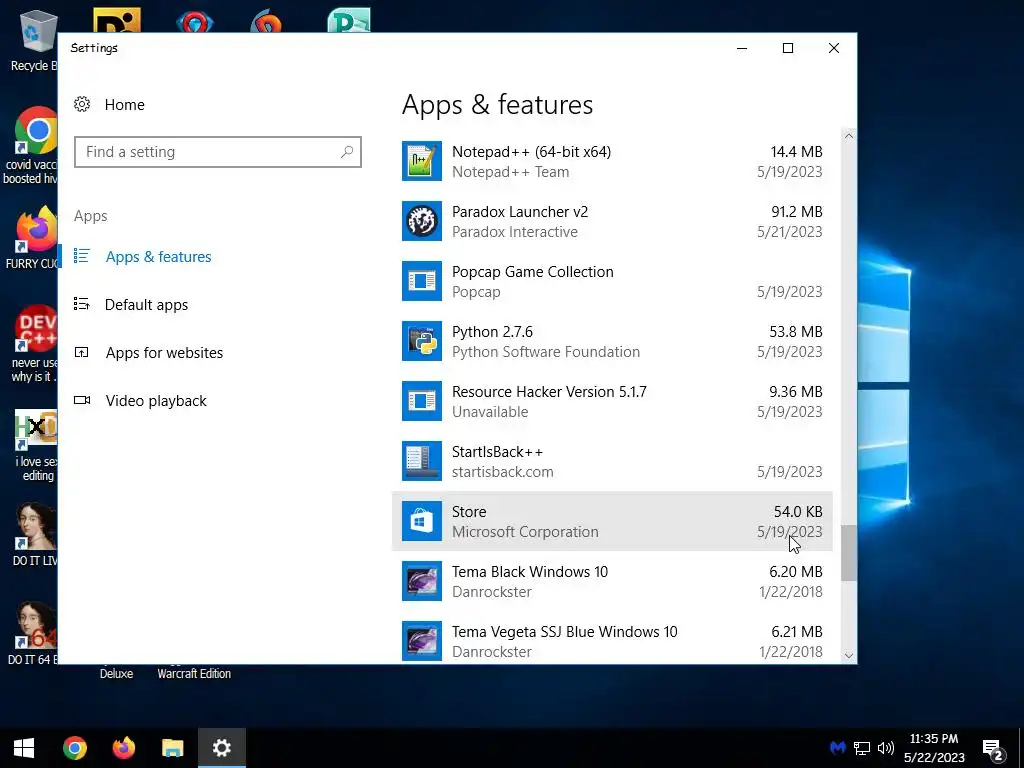Click the scrollbar up arrow
Screen dimensions: 1024x768
point(848,136)
